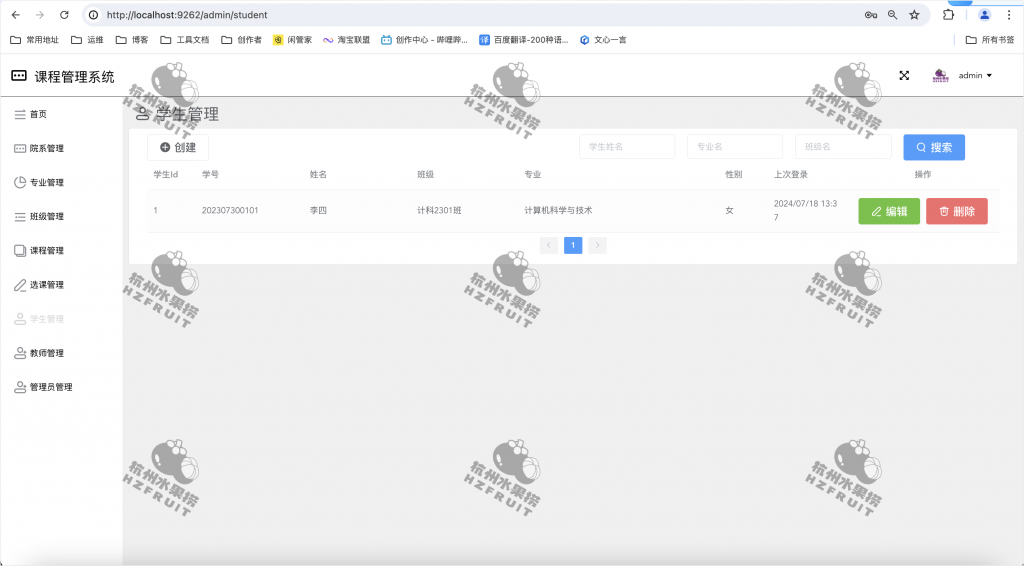Click the 专业 column header

click(x=533, y=174)
